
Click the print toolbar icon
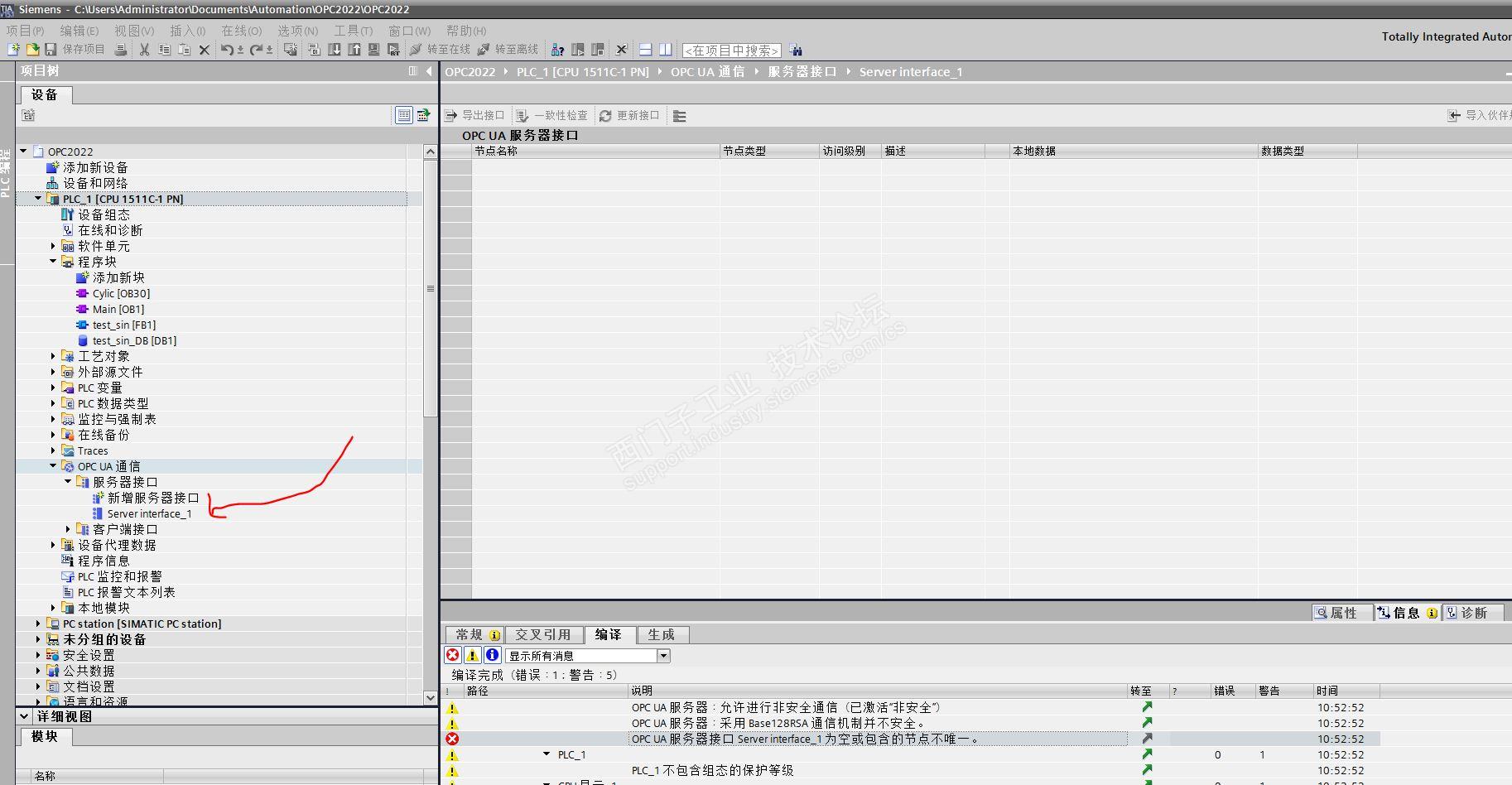point(121,50)
